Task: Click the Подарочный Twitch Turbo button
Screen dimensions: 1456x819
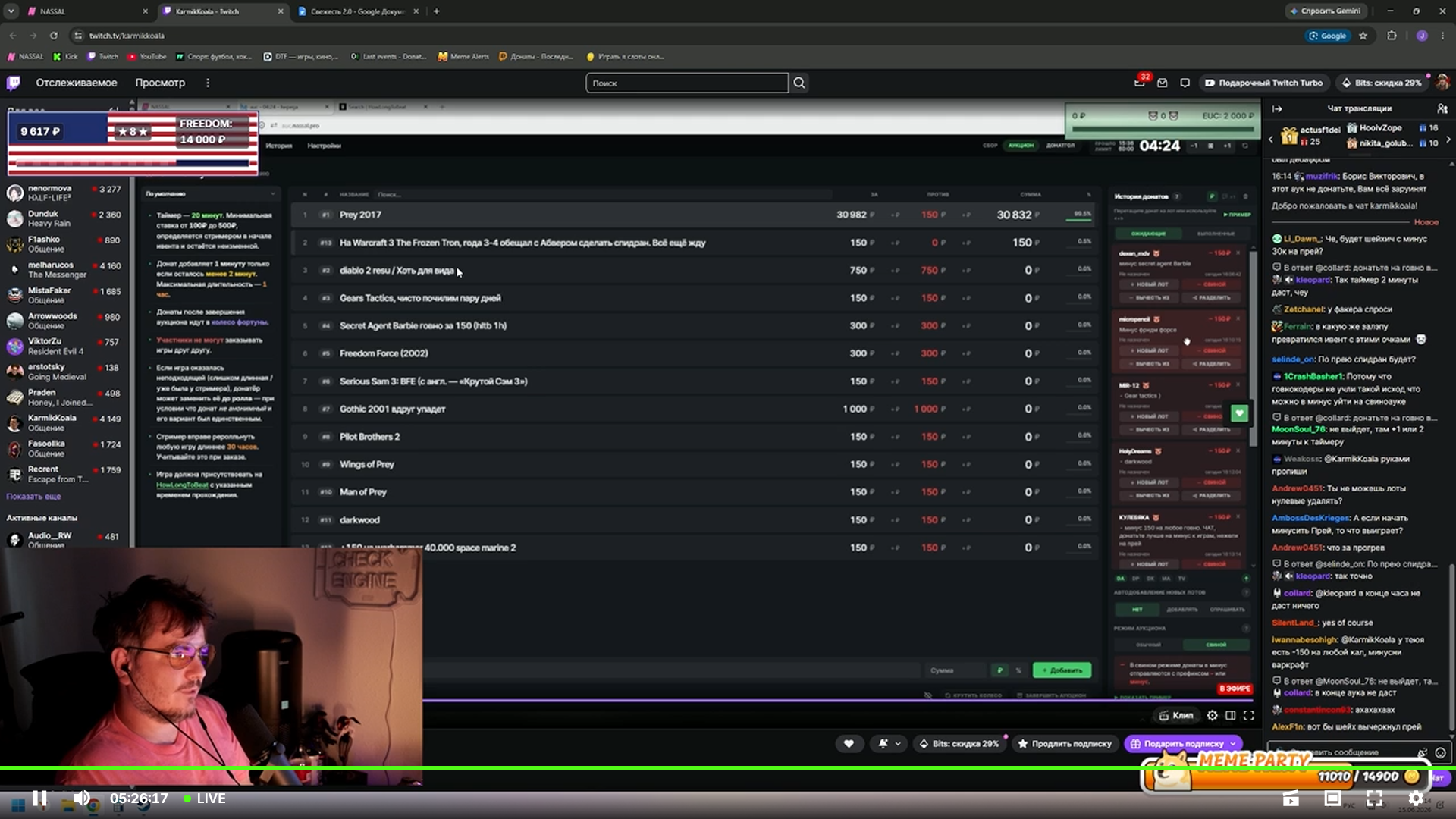Action: tap(1263, 83)
